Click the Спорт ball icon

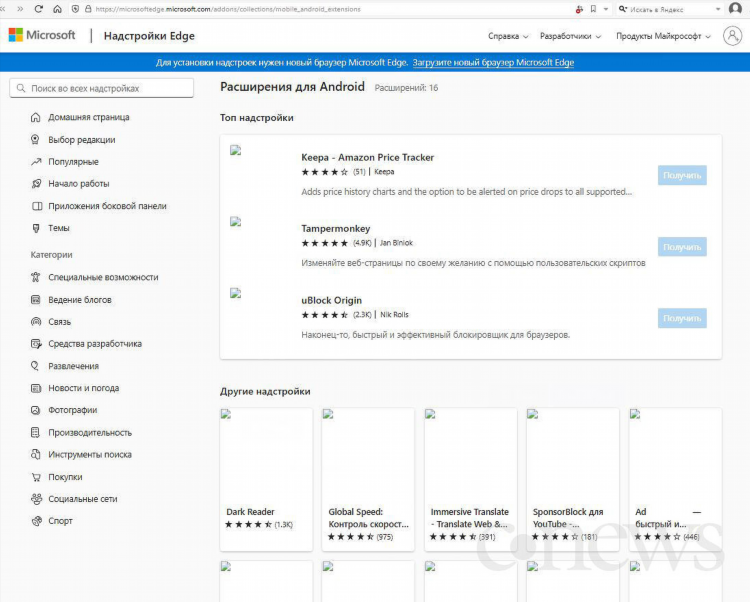[36, 521]
